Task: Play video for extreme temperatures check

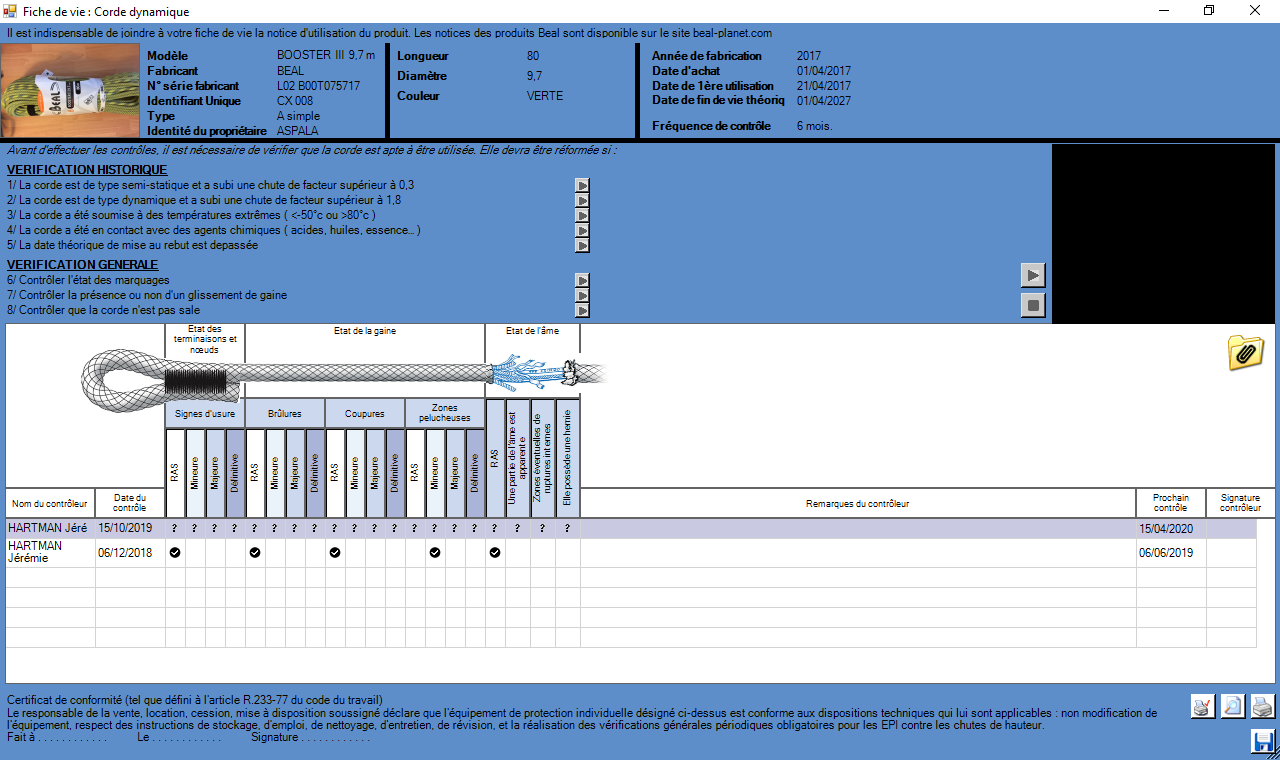Action: click(x=582, y=215)
